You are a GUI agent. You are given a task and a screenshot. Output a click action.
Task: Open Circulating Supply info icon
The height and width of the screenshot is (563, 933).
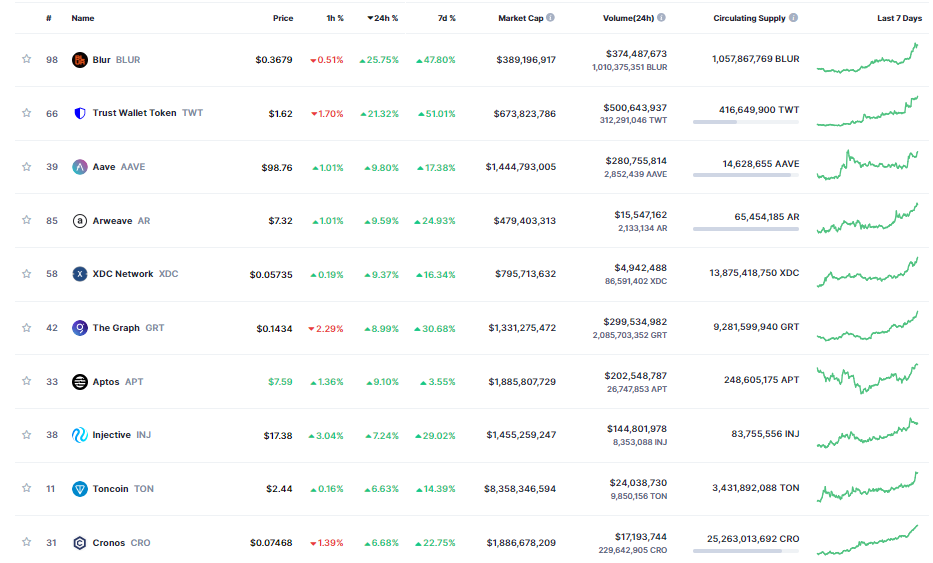click(793, 18)
